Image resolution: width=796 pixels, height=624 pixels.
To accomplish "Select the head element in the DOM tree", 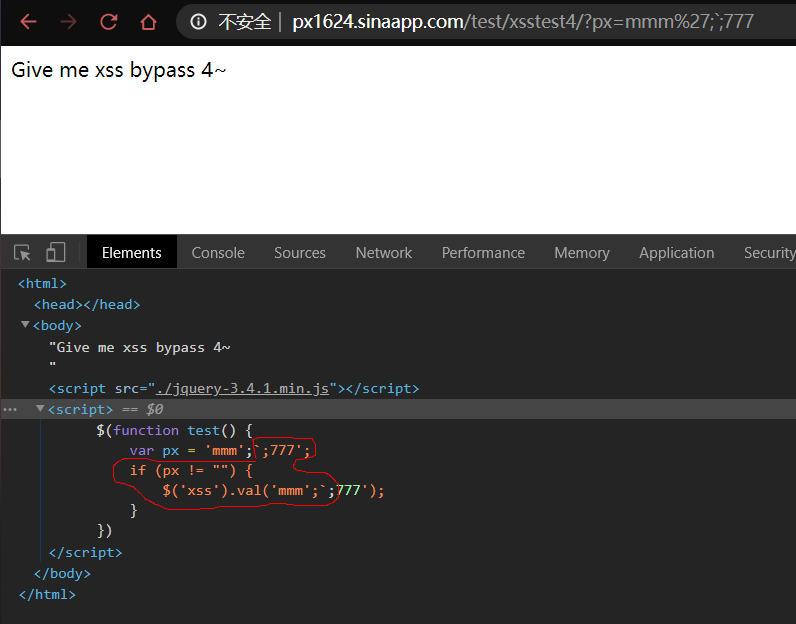I will (87, 305).
